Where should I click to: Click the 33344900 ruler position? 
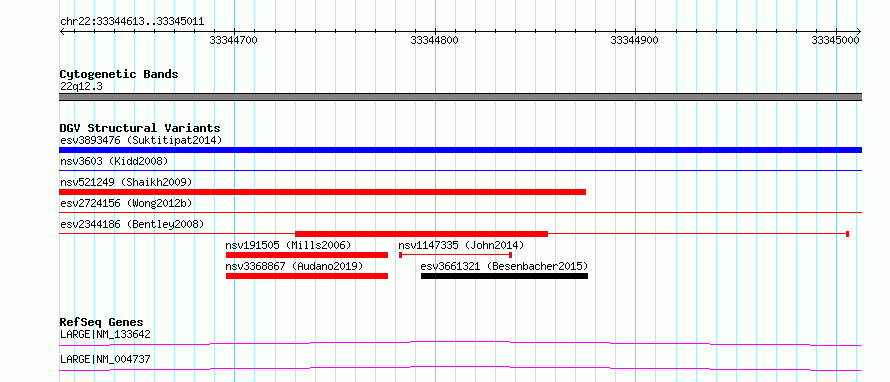(635, 40)
